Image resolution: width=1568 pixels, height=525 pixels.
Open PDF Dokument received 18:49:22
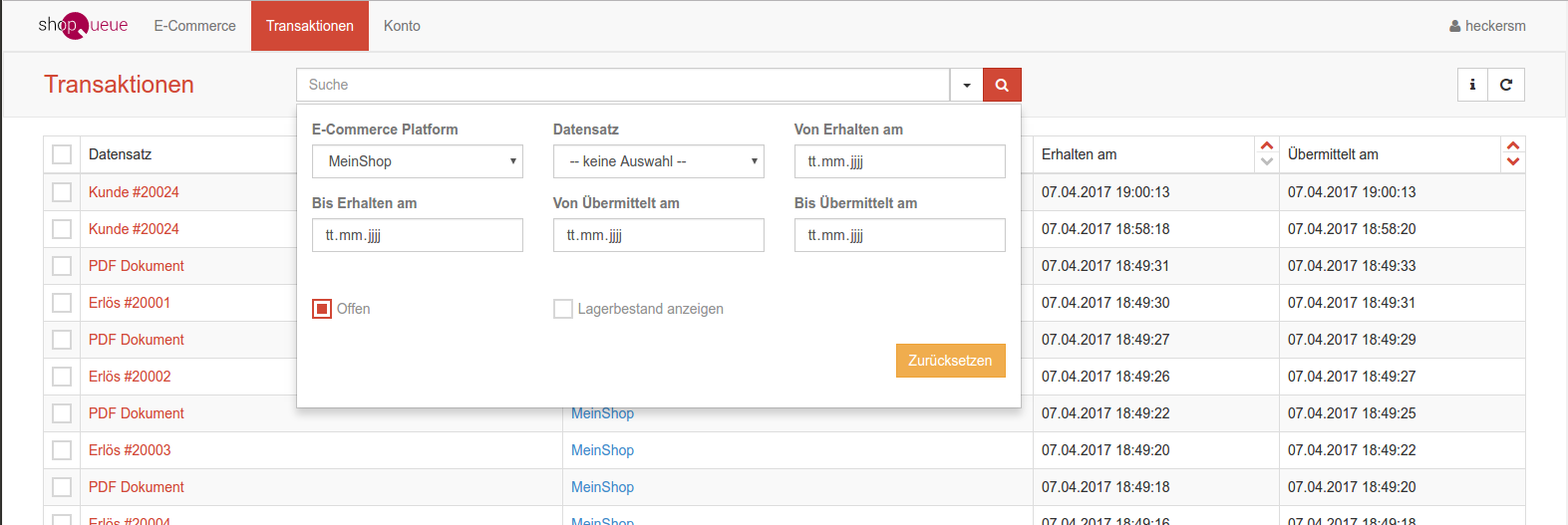tap(137, 413)
